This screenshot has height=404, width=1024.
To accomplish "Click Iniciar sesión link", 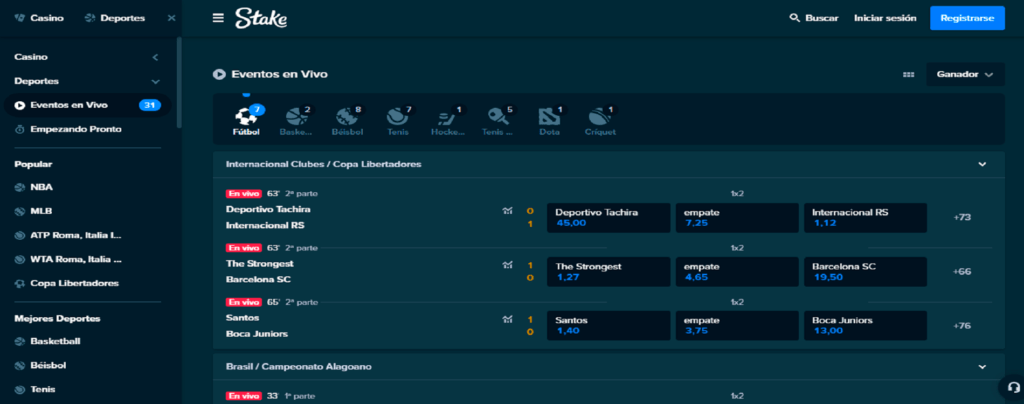I will point(884,18).
